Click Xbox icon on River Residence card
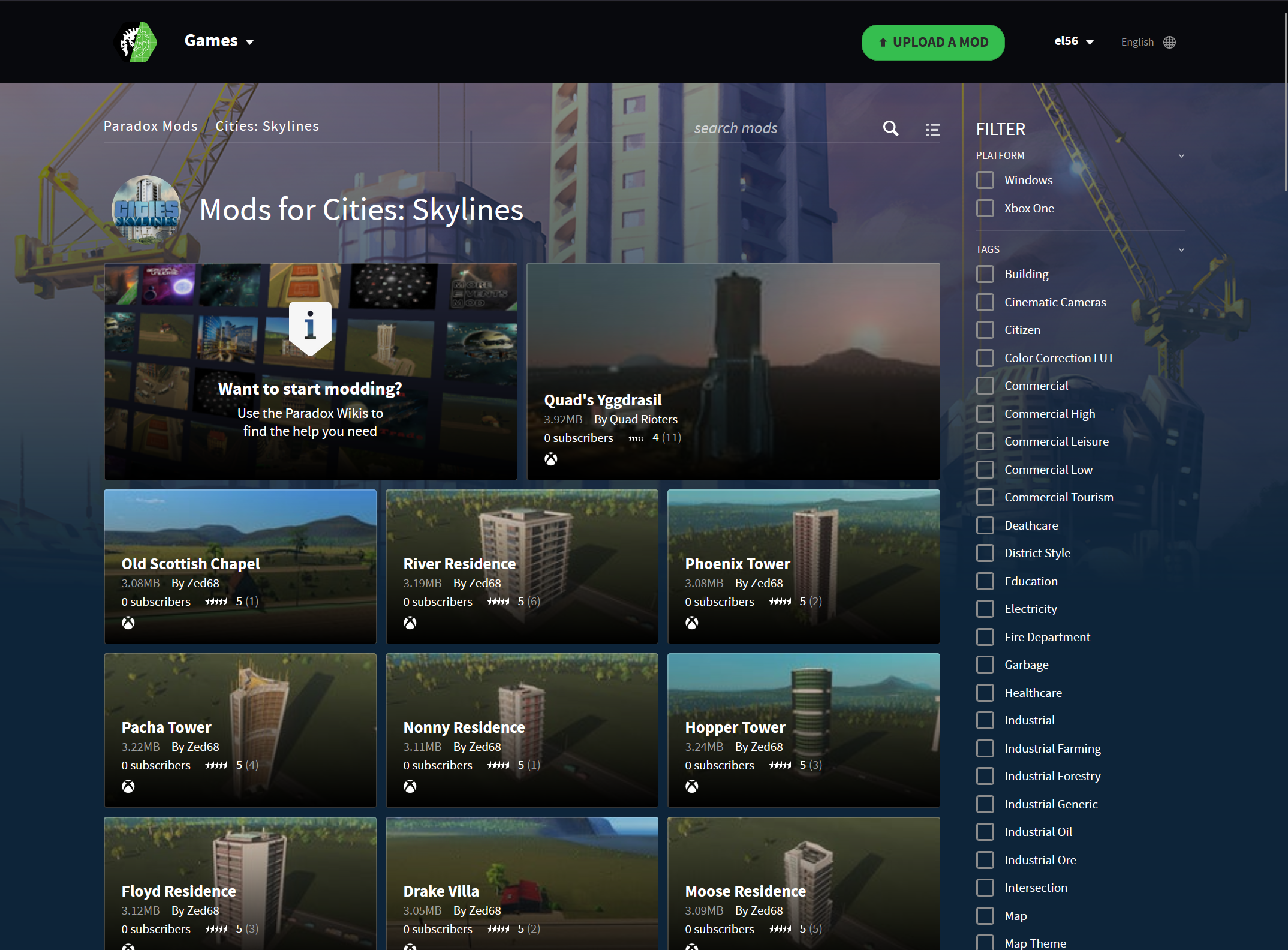Screen dimensions: 1288x950 click(x=410, y=623)
